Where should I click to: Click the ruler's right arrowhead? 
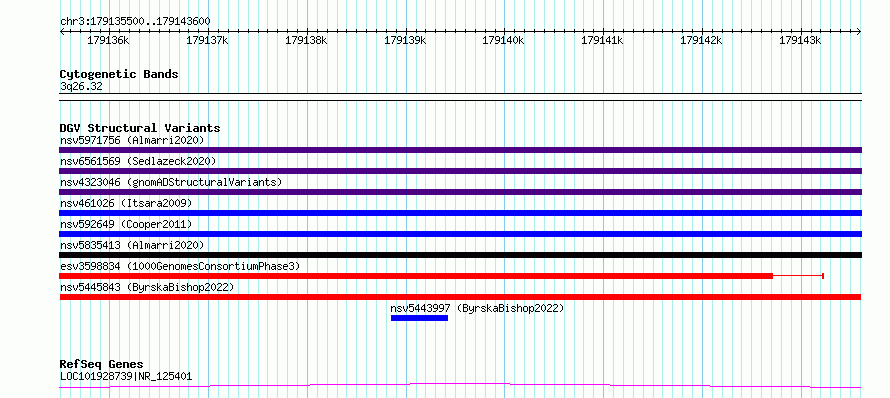click(x=859, y=32)
